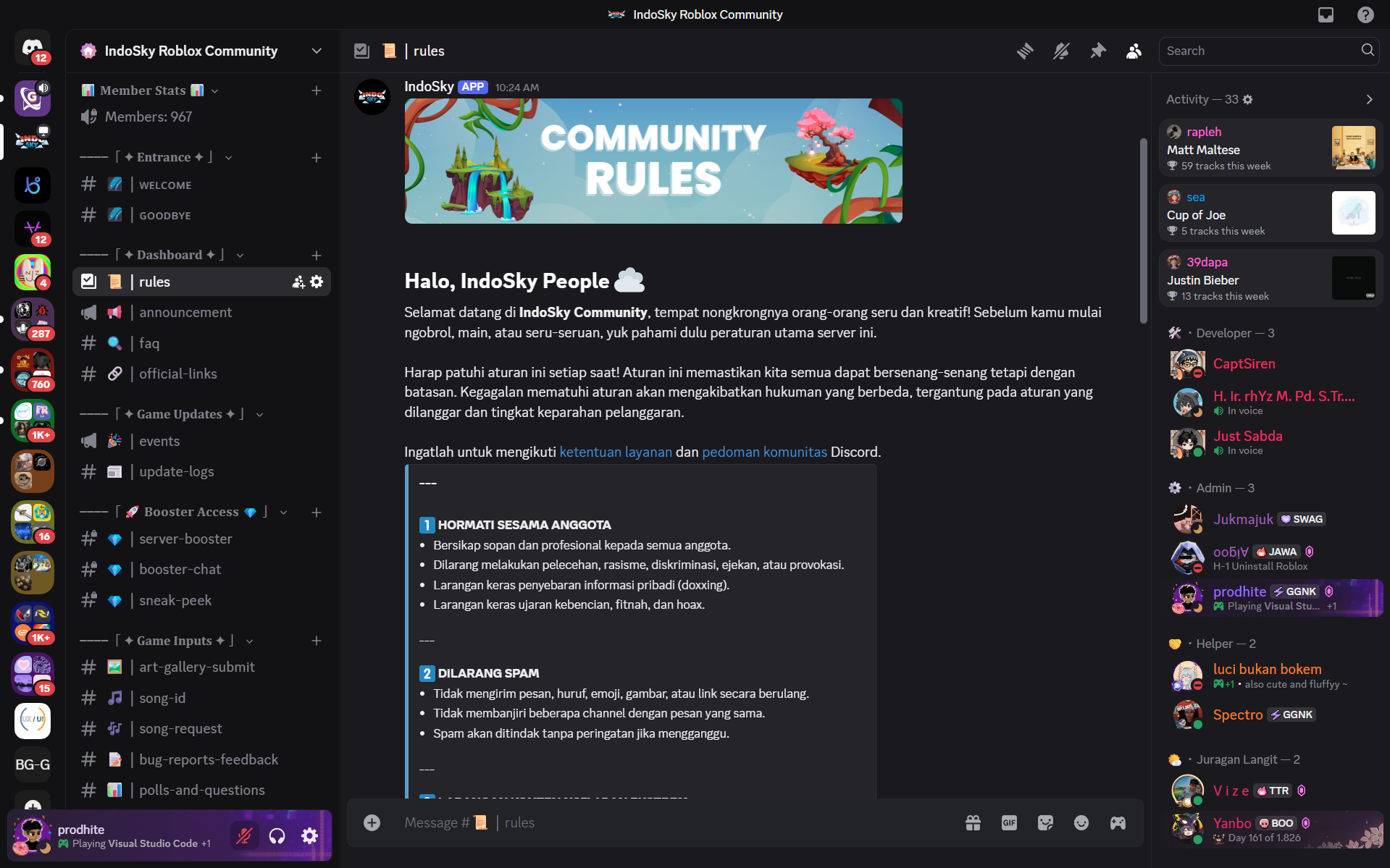Screen dimensions: 1390x868
Task: Open Discord direct messages home
Action: (33, 48)
